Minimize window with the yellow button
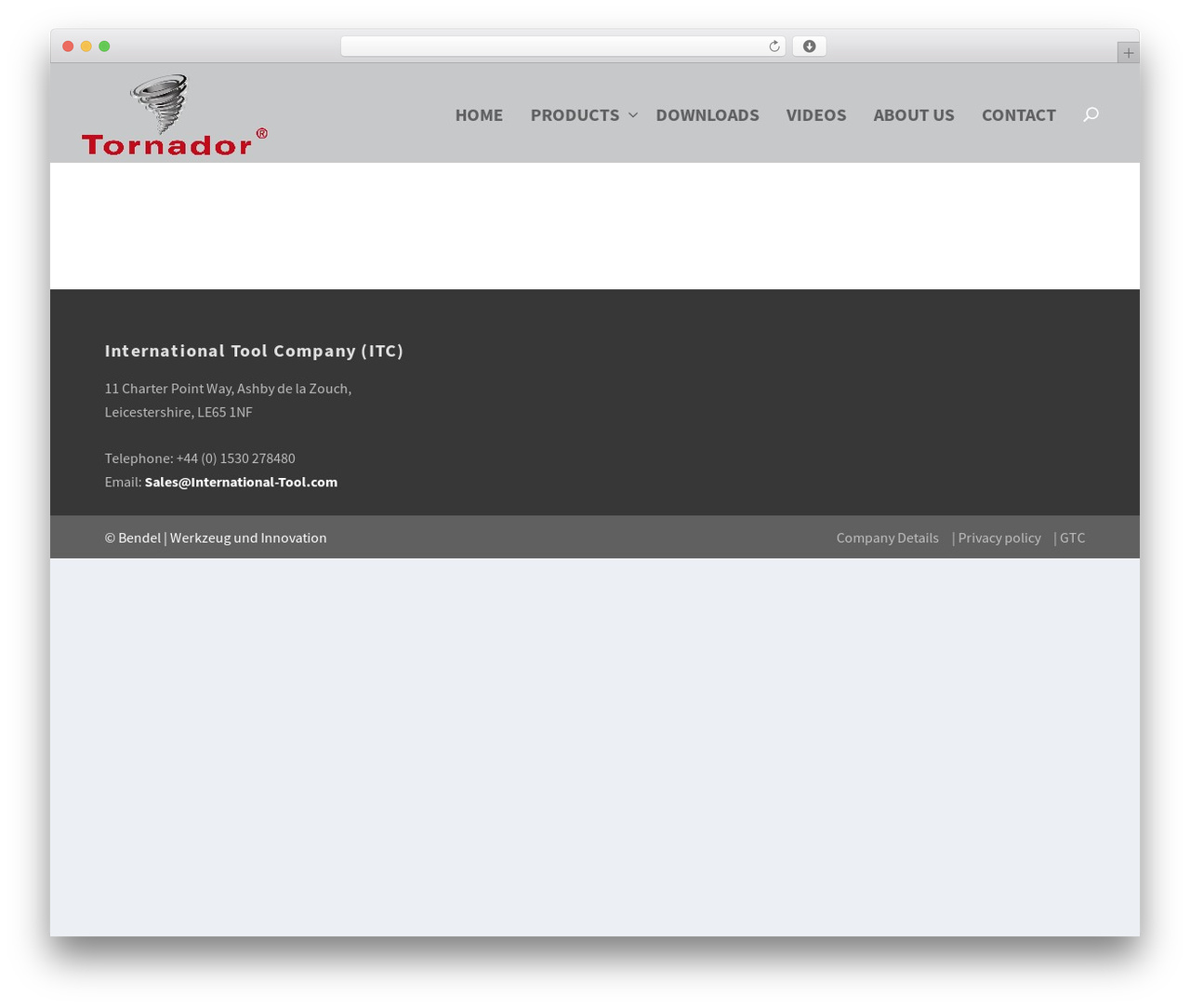 [86, 46]
